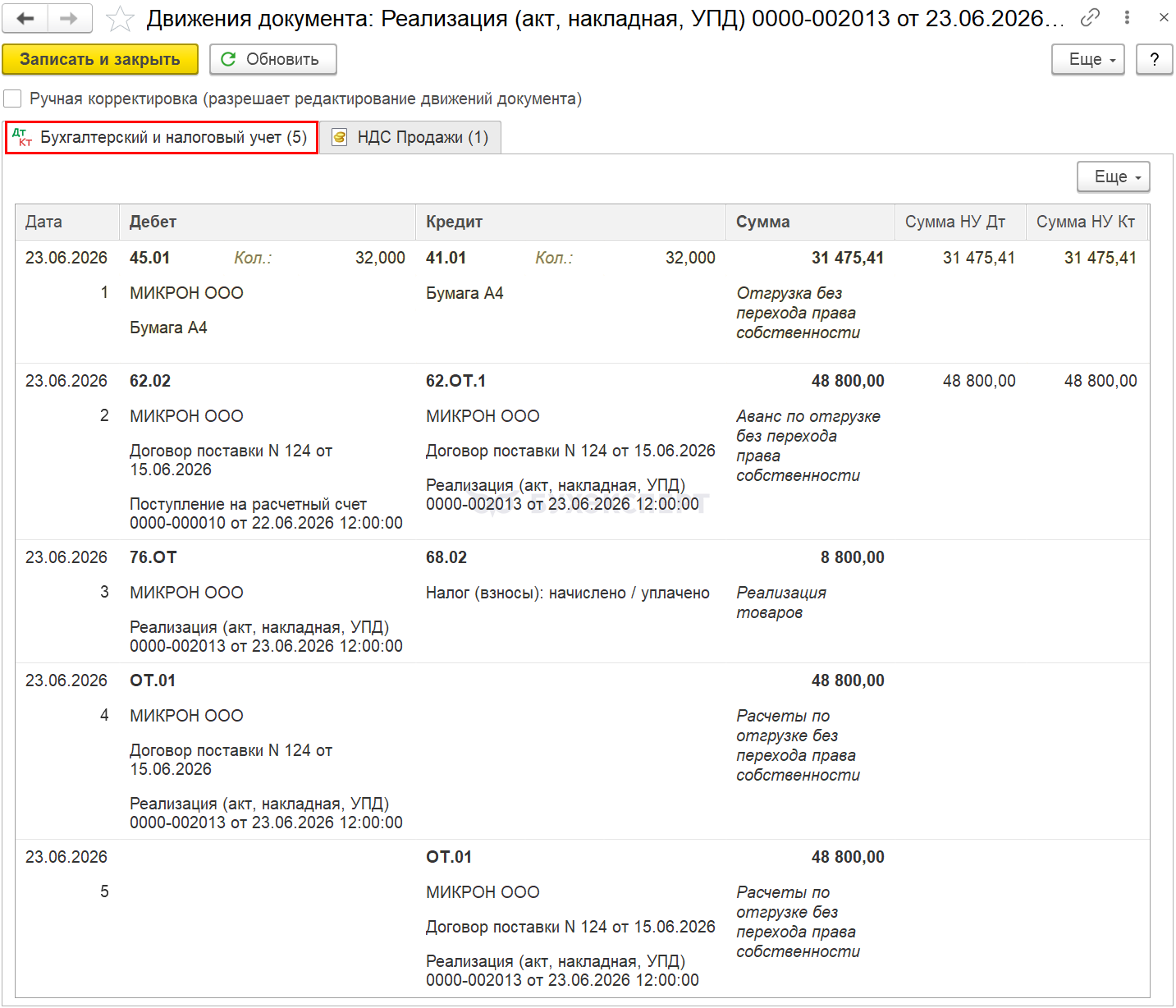Enable the Ручная корректировка checkbox

(x=12, y=99)
